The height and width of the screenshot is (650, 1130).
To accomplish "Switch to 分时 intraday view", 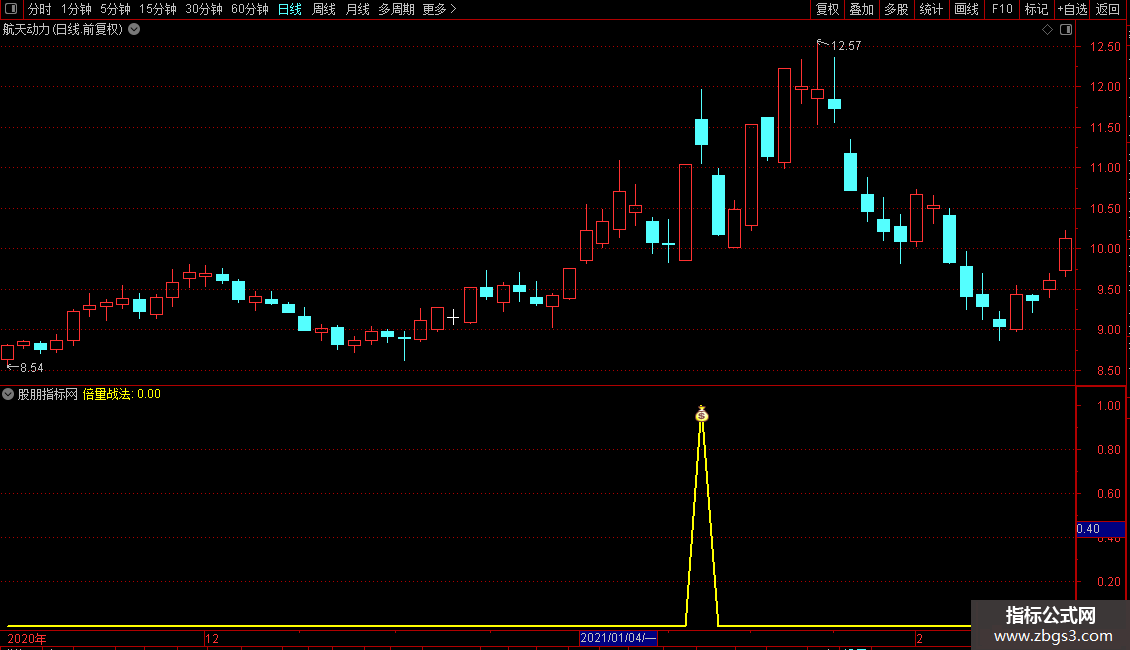I will [40, 9].
